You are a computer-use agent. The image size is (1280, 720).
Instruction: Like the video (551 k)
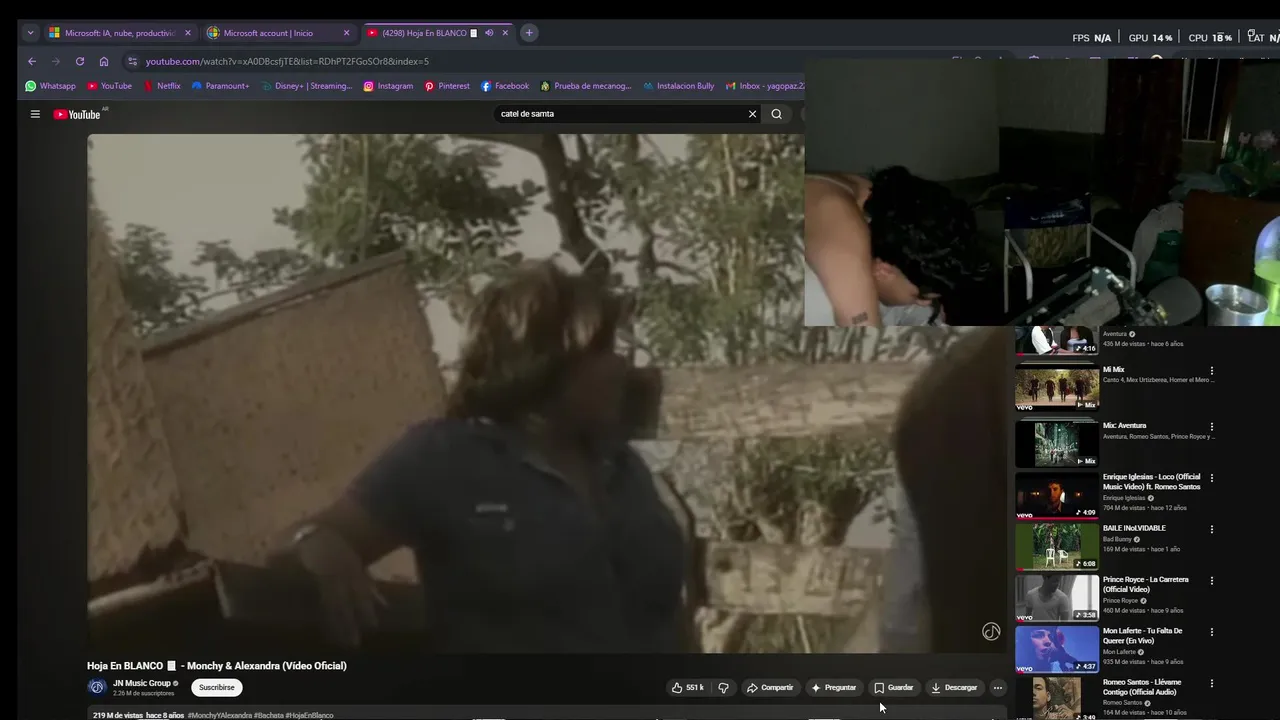click(x=688, y=687)
